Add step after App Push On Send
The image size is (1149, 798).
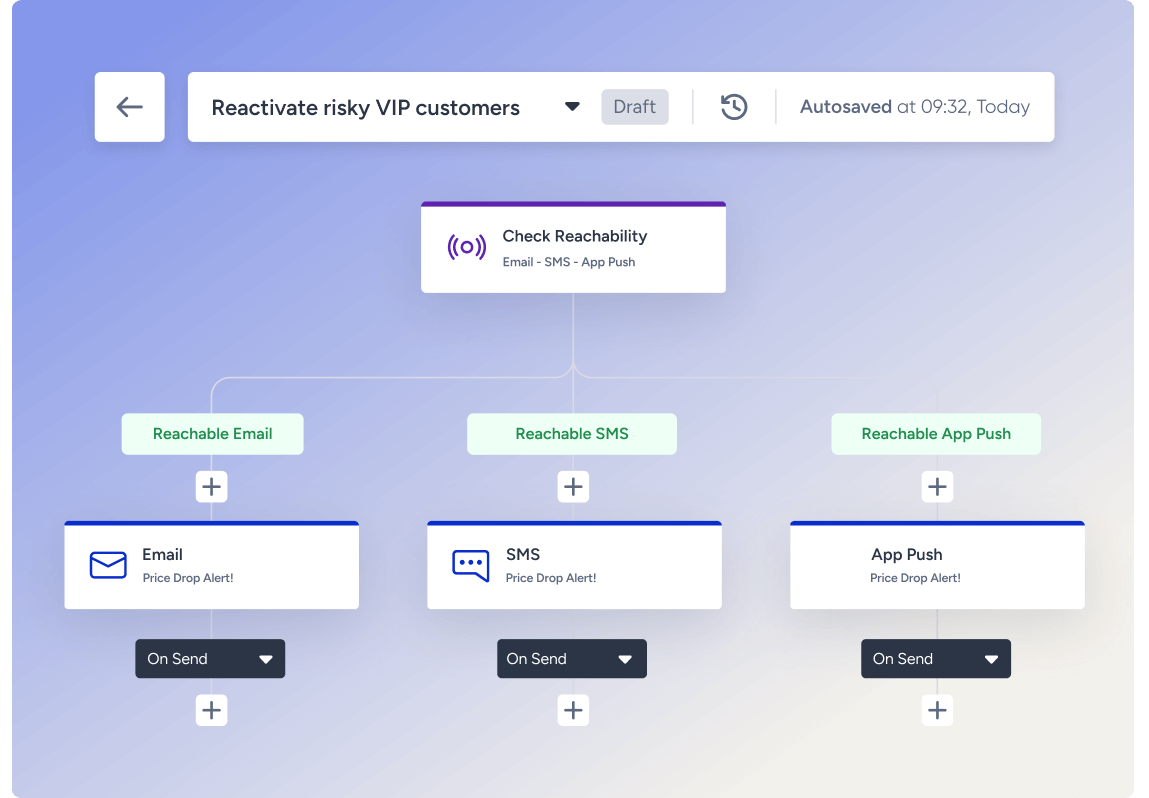click(x=937, y=710)
